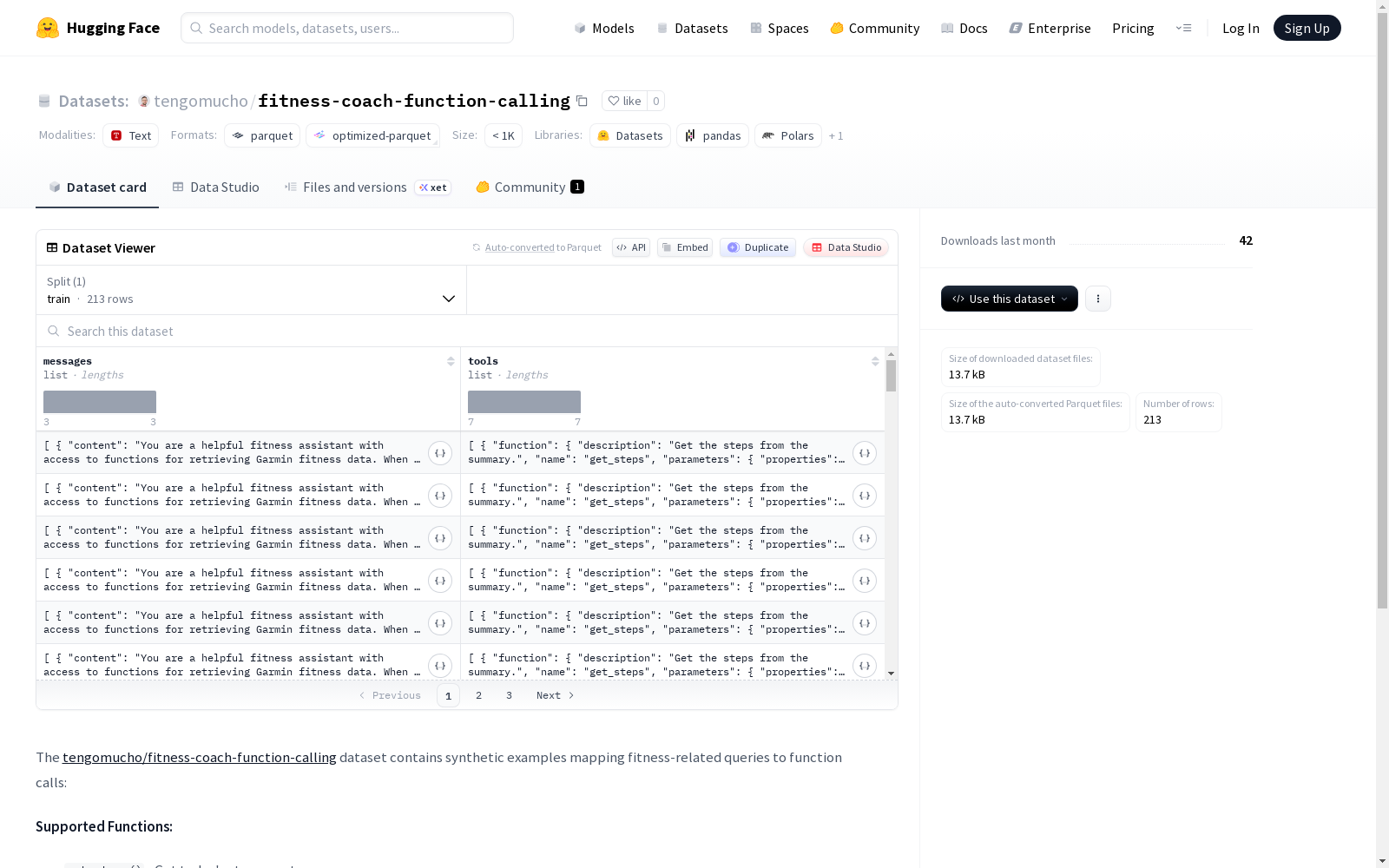
Task: Click the dataset table's vertical scrollbar thumb
Action: pos(891,376)
